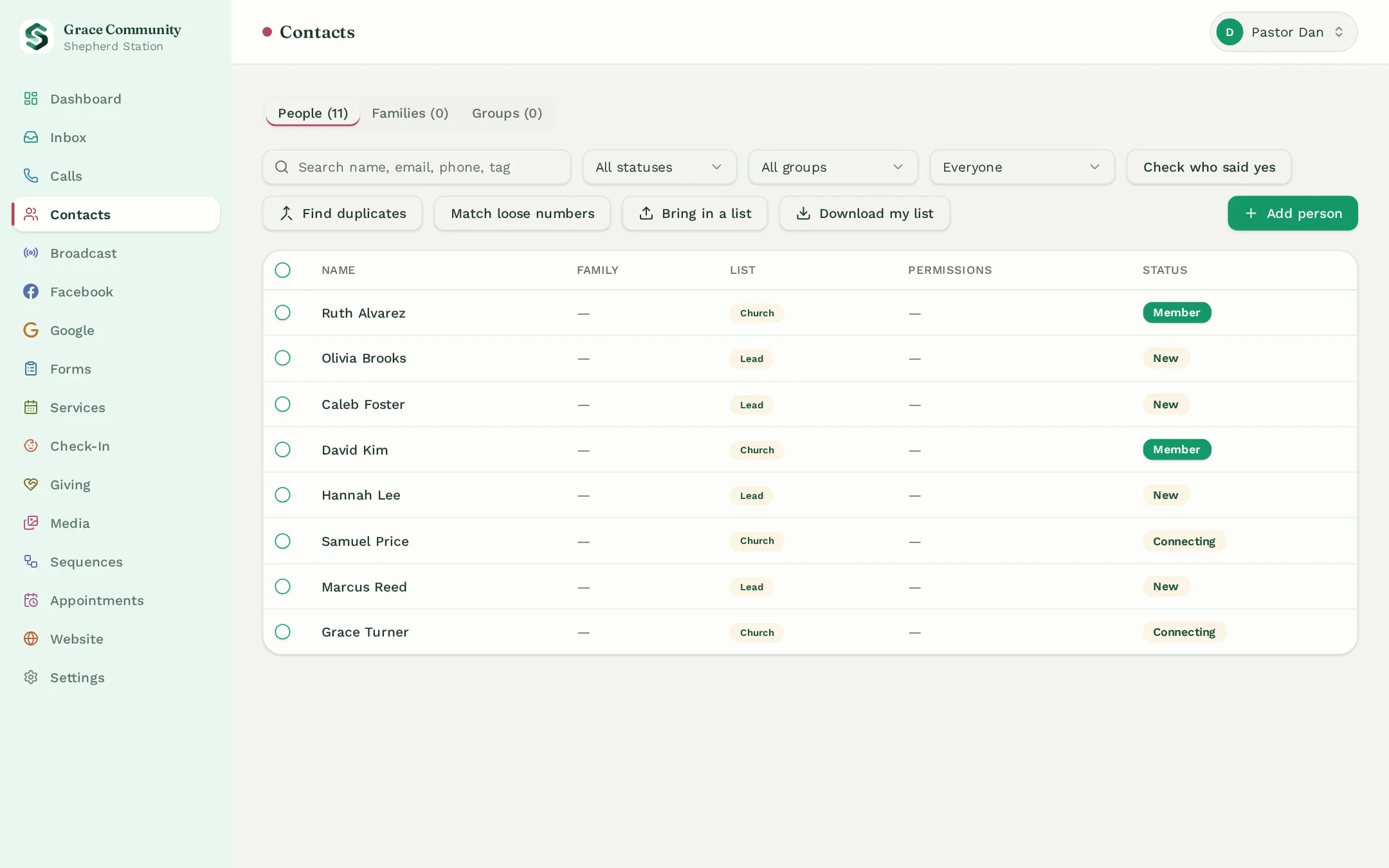Image resolution: width=1389 pixels, height=868 pixels.
Task: Click the Services calendar icon
Action: tap(31, 407)
